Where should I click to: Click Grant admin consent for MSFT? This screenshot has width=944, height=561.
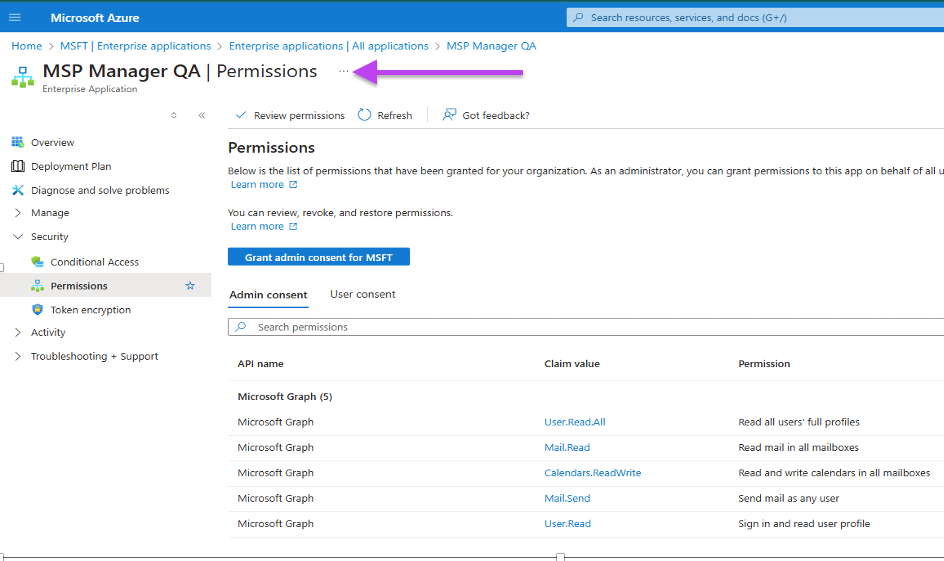click(318, 257)
